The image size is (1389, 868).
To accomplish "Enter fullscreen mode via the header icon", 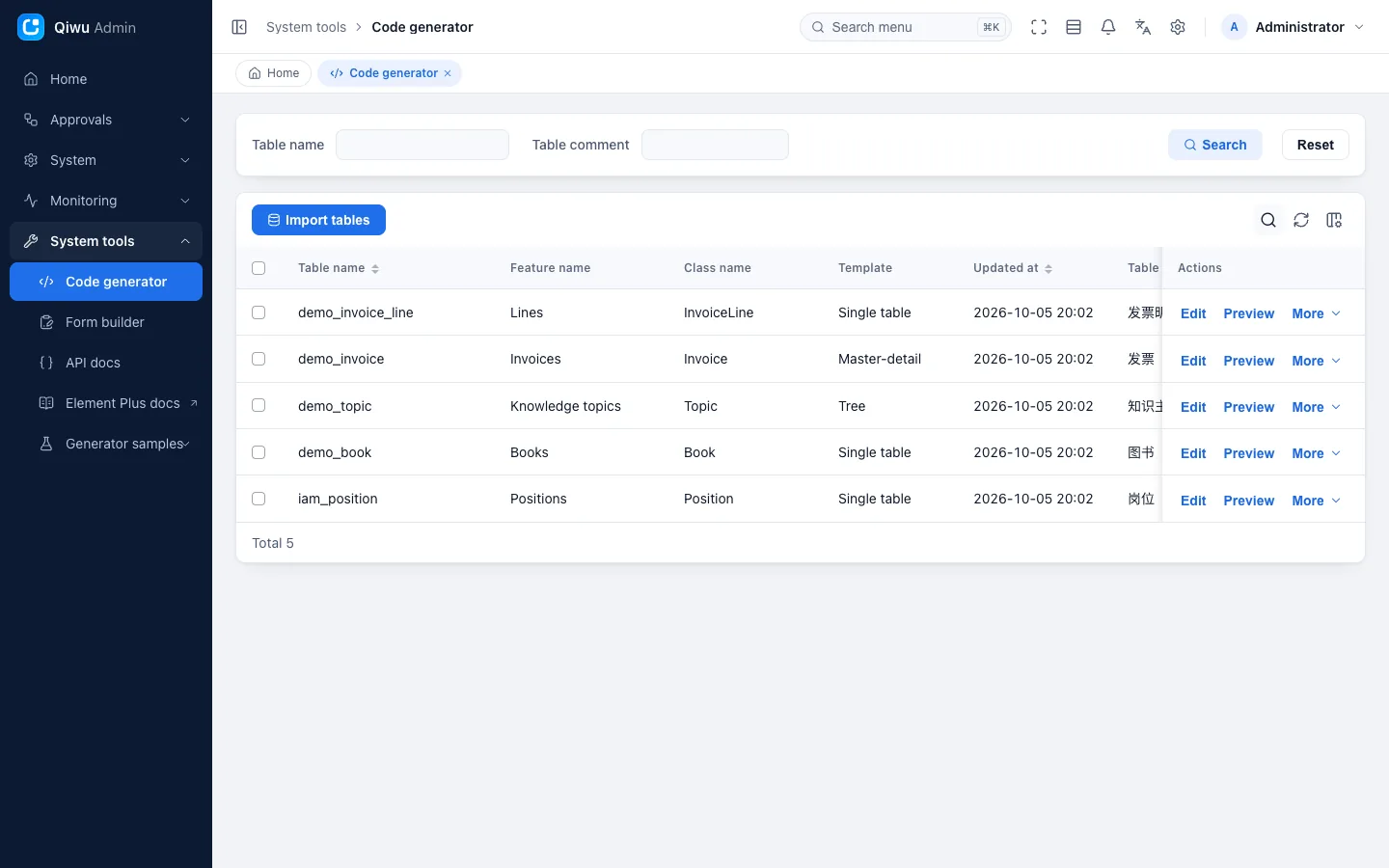I will (x=1039, y=27).
